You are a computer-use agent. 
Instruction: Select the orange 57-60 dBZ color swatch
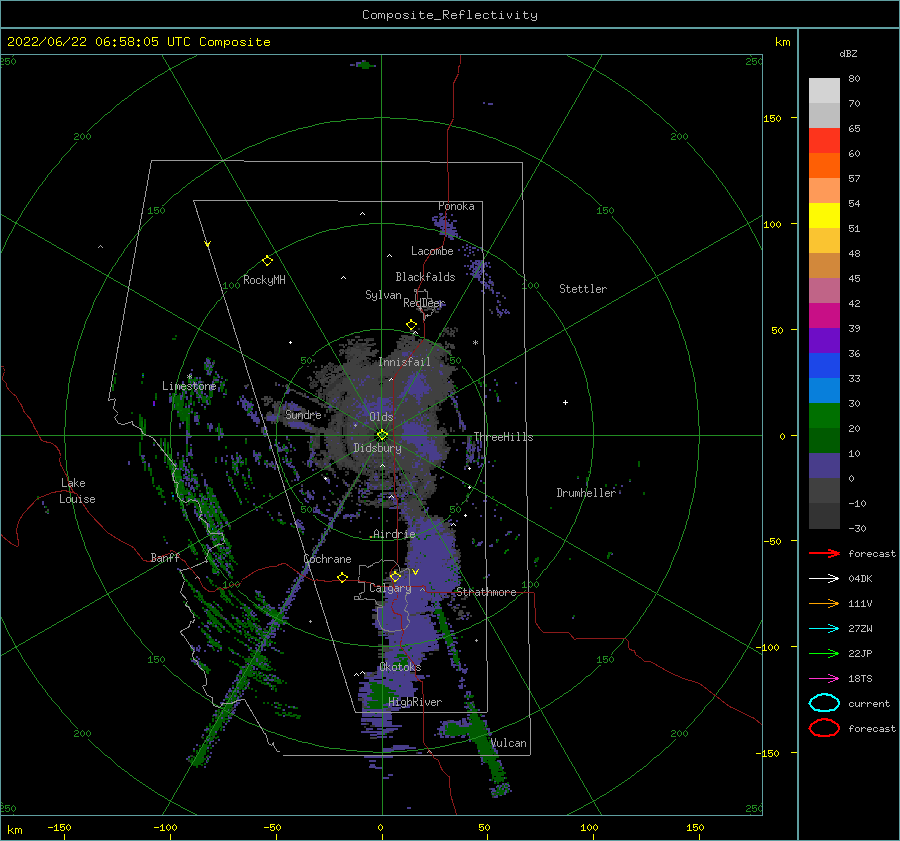coord(824,166)
